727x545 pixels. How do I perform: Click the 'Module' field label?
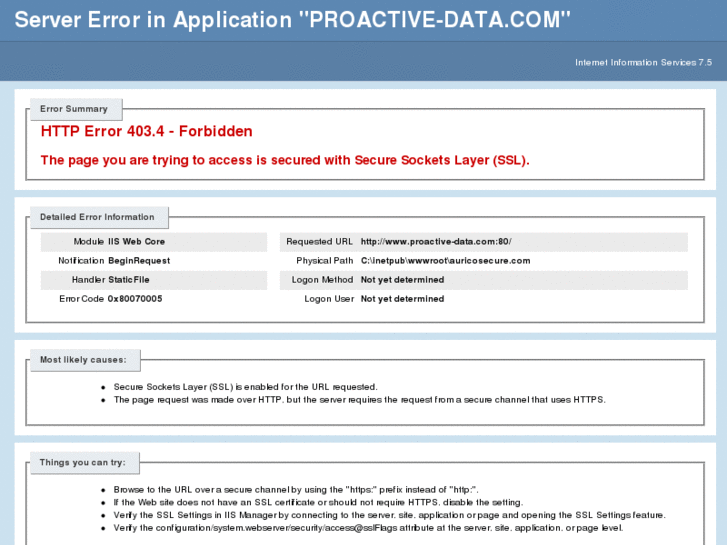pyautogui.click(x=89, y=242)
